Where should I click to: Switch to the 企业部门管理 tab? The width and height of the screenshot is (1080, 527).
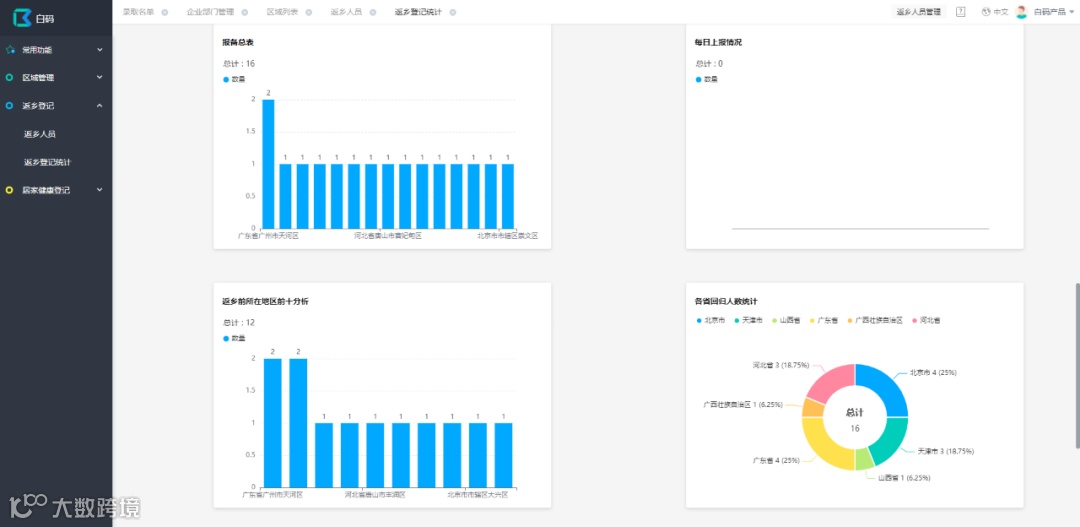point(210,12)
